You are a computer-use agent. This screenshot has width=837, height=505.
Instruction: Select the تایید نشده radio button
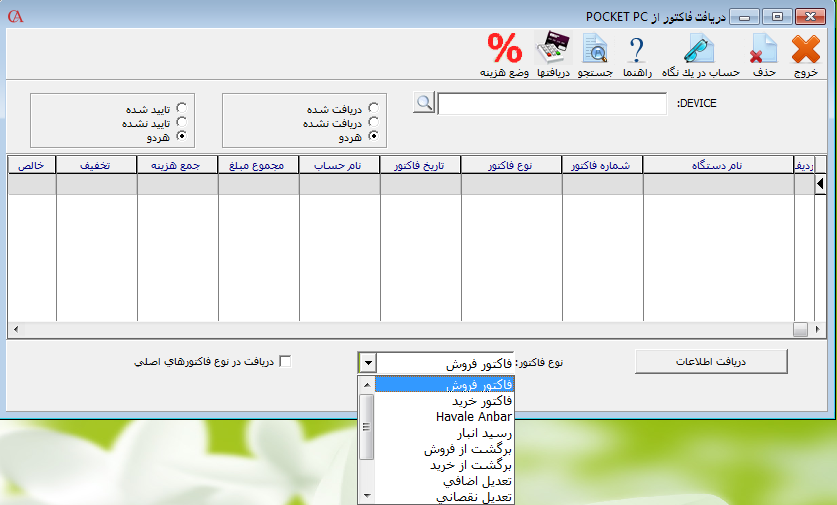tap(181, 121)
